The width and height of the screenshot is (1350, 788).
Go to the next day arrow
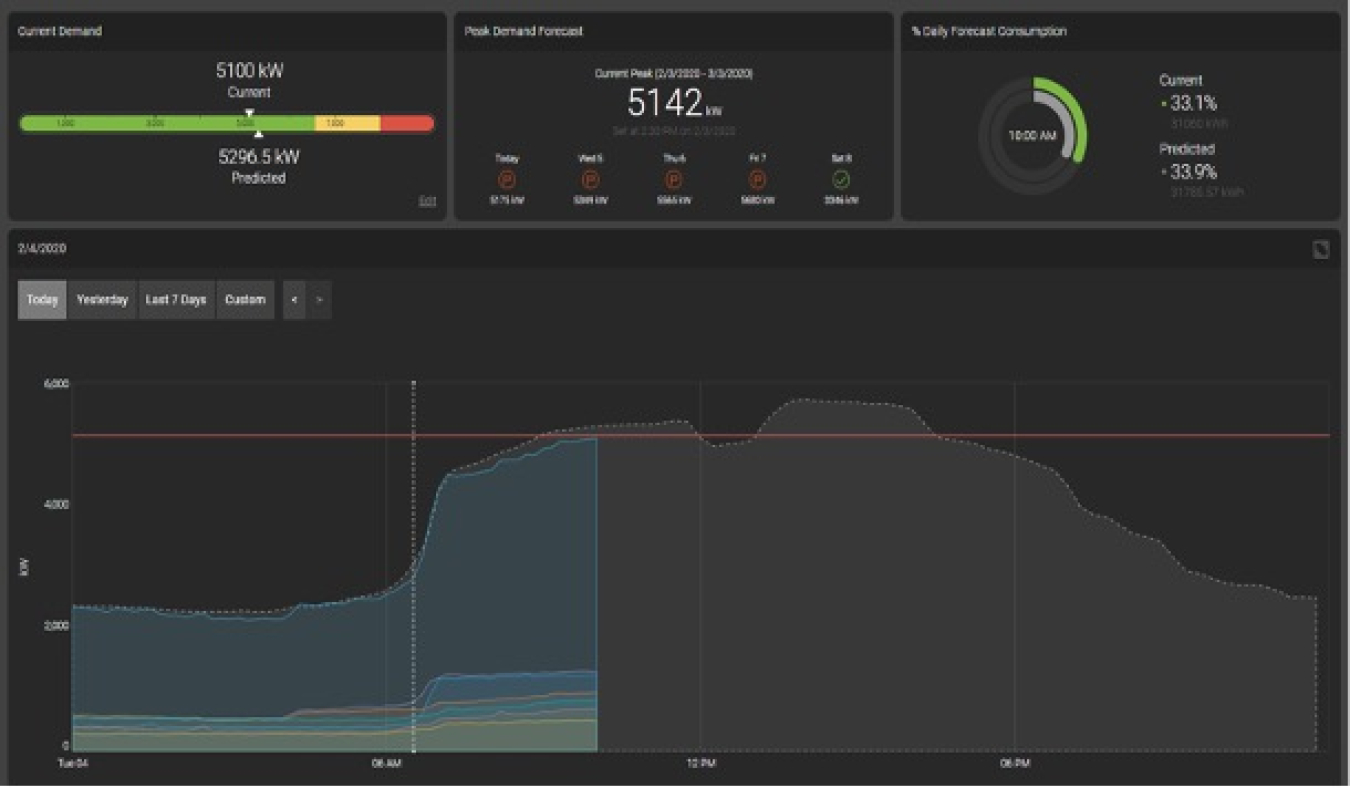click(319, 300)
